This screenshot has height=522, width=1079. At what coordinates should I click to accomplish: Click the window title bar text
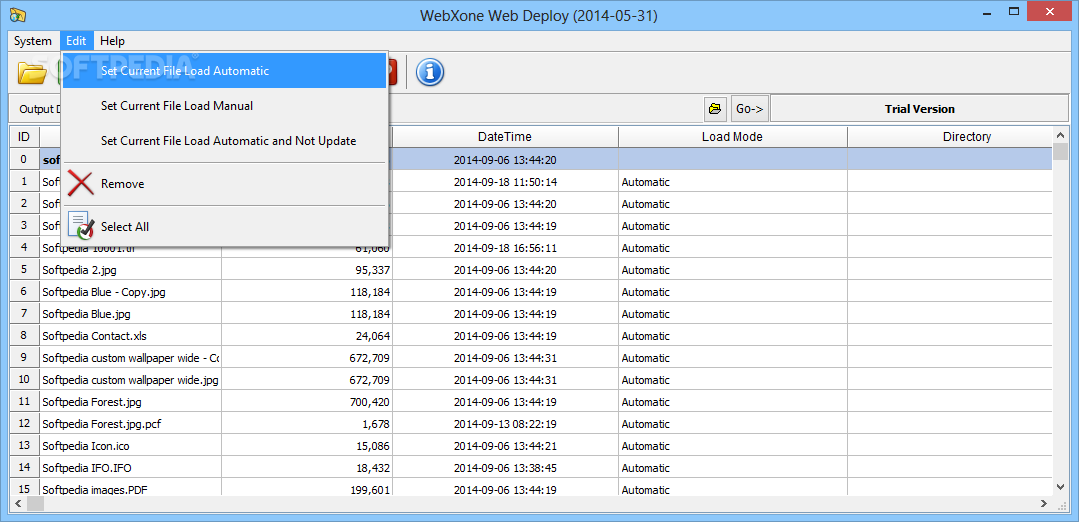[x=539, y=14]
